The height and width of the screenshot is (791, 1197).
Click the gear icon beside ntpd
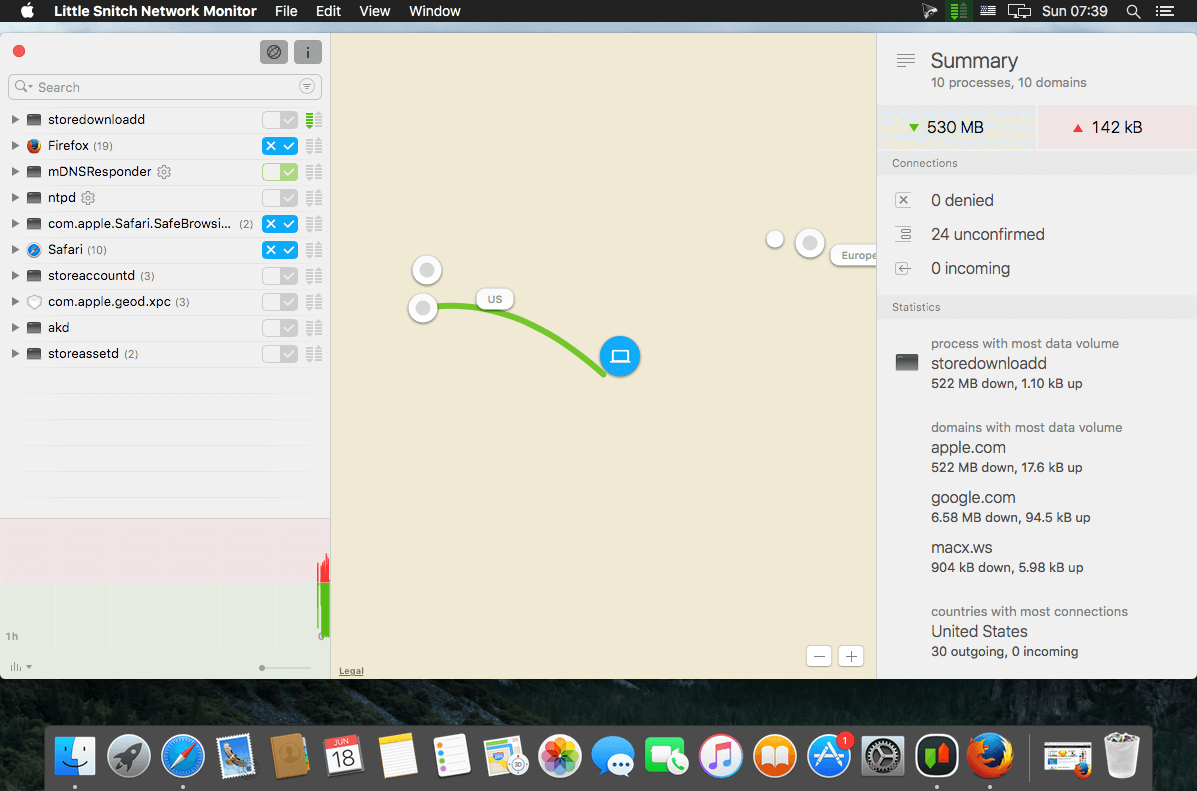(88, 198)
